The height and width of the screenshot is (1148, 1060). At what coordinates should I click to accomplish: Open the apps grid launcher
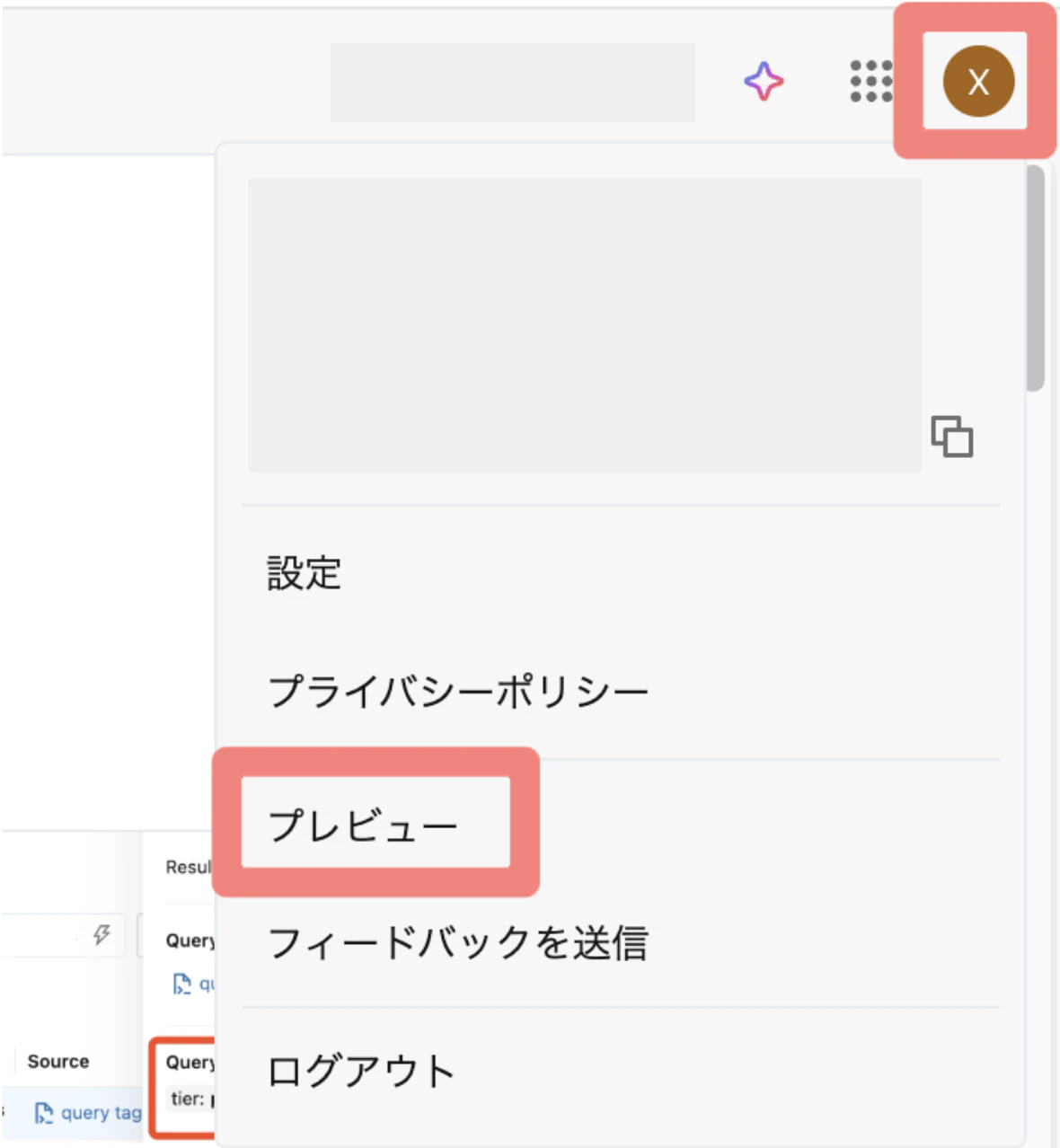871,82
